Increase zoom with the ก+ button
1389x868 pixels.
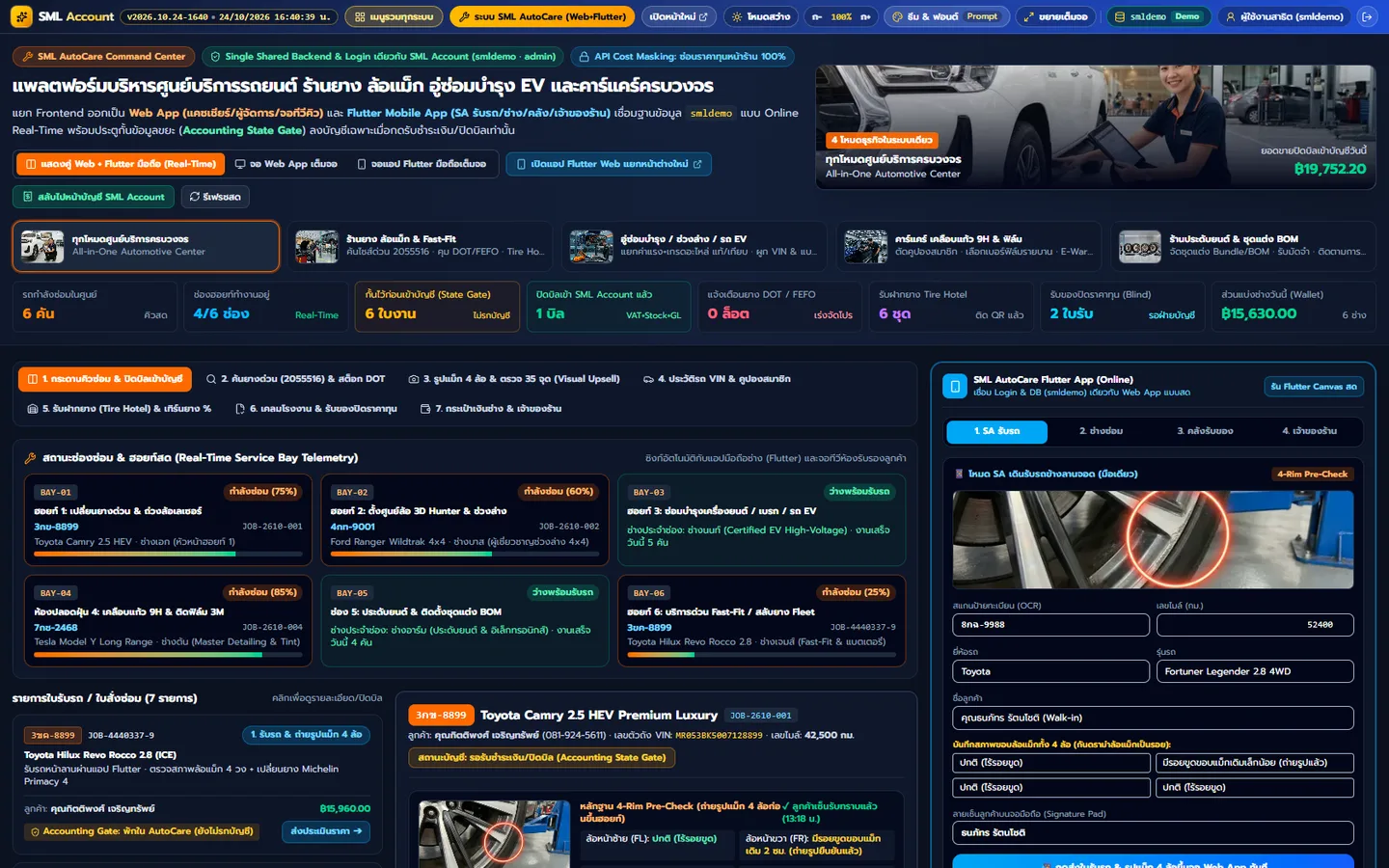point(865,16)
